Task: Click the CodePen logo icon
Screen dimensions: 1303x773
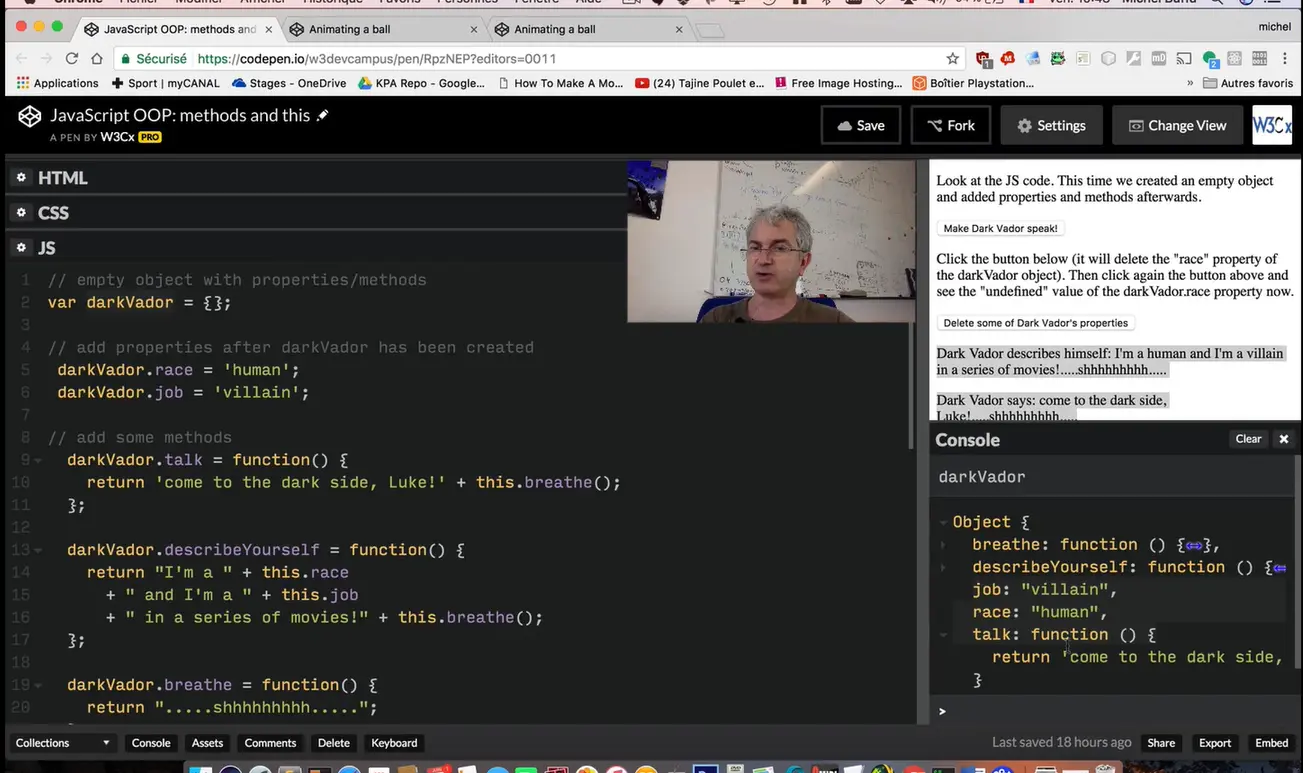Action: click(x=30, y=116)
